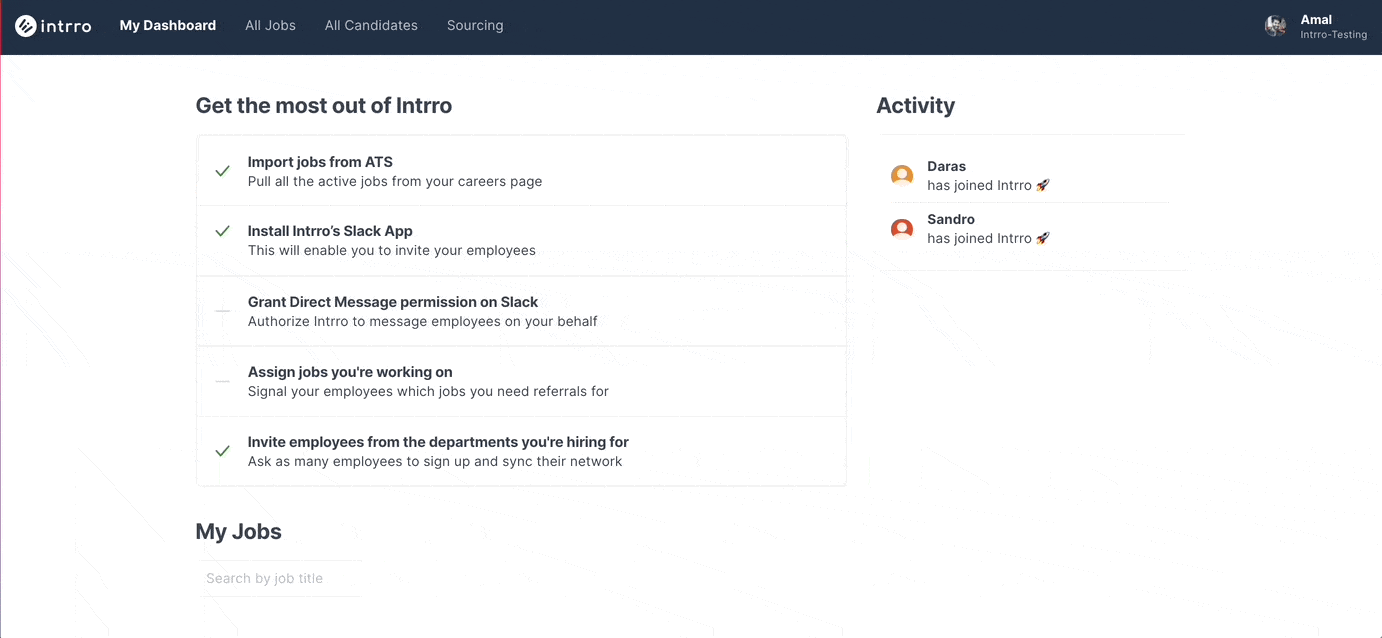Open Grant Direct Message permission on Slack
The width and height of the screenshot is (1382, 638).
click(x=393, y=302)
